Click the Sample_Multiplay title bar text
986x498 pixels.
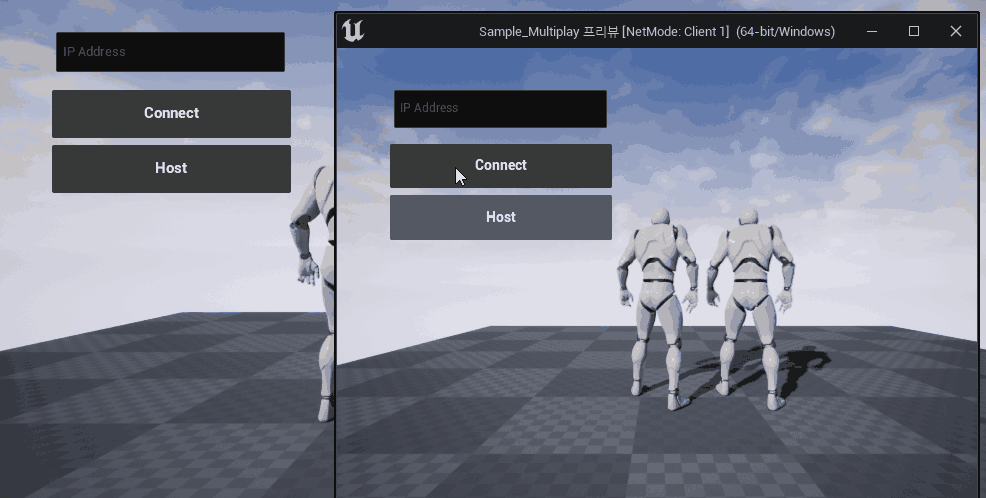657,31
